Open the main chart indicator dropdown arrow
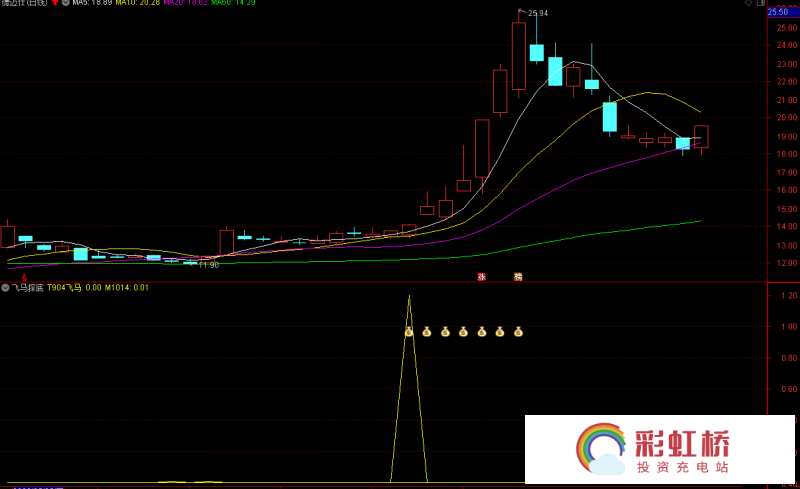 coord(66,3)
